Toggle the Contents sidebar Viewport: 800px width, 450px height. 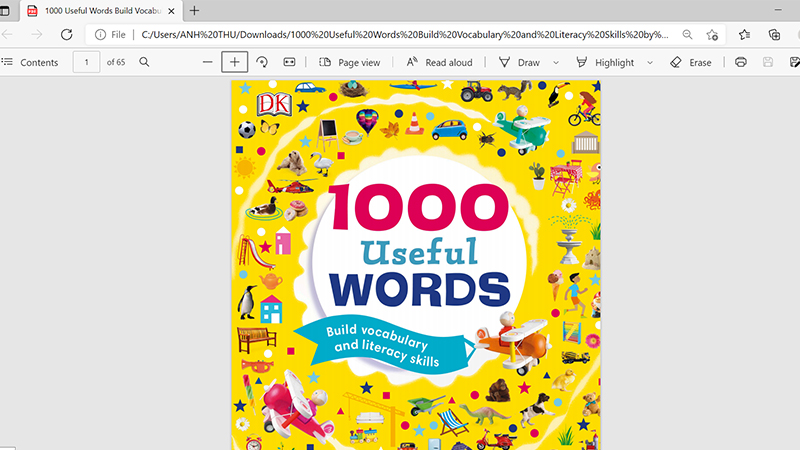30,62
